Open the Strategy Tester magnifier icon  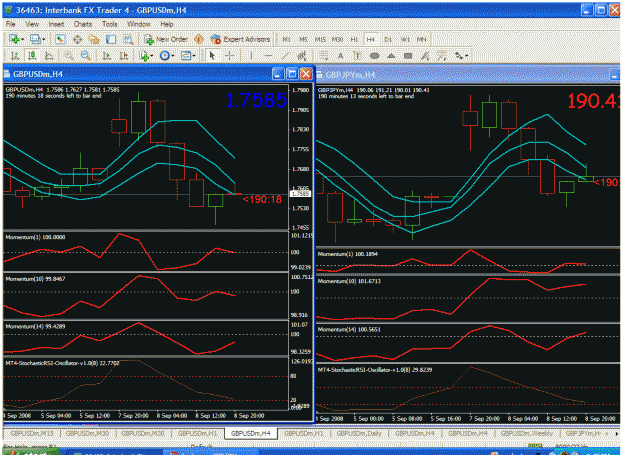pyautogui.click(x=128, y=39)
